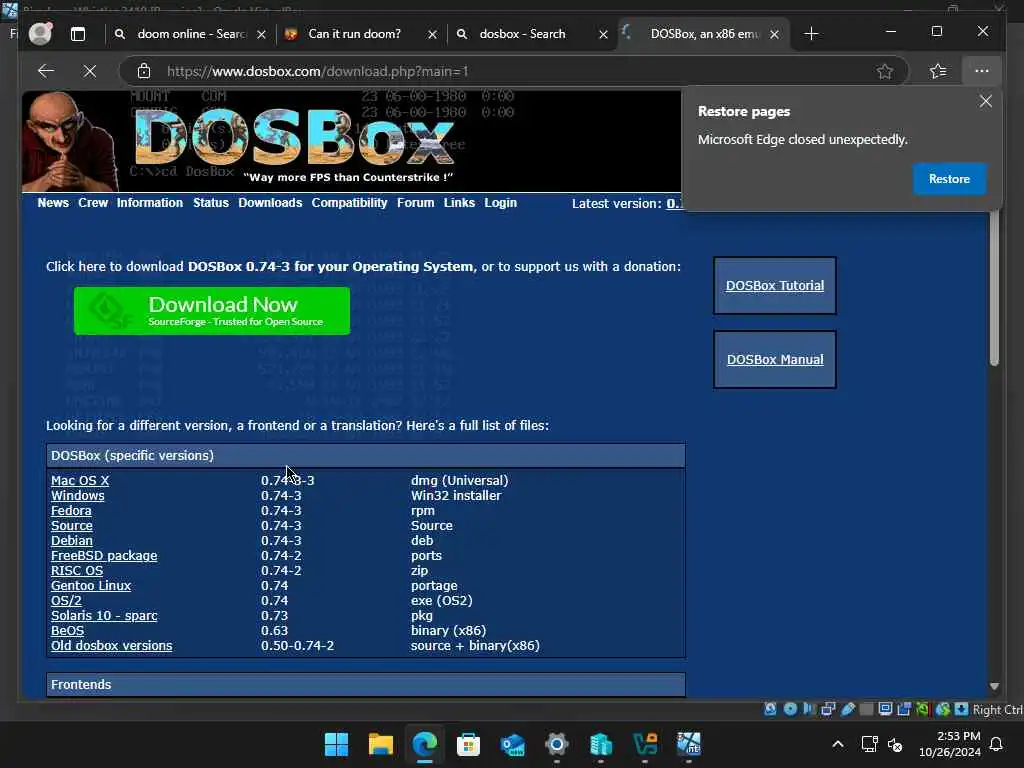
Task: Click the Restore button
Action: [x=949, y=179]
